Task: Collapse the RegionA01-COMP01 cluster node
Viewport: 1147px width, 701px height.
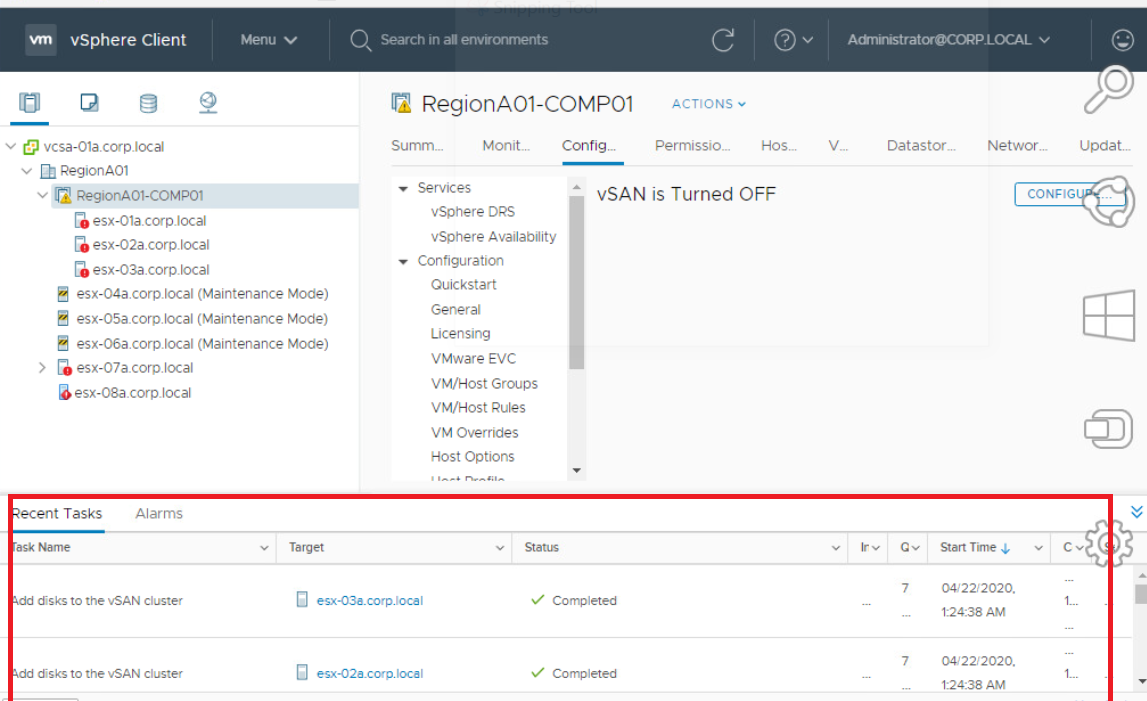Action: pos(43,195)
